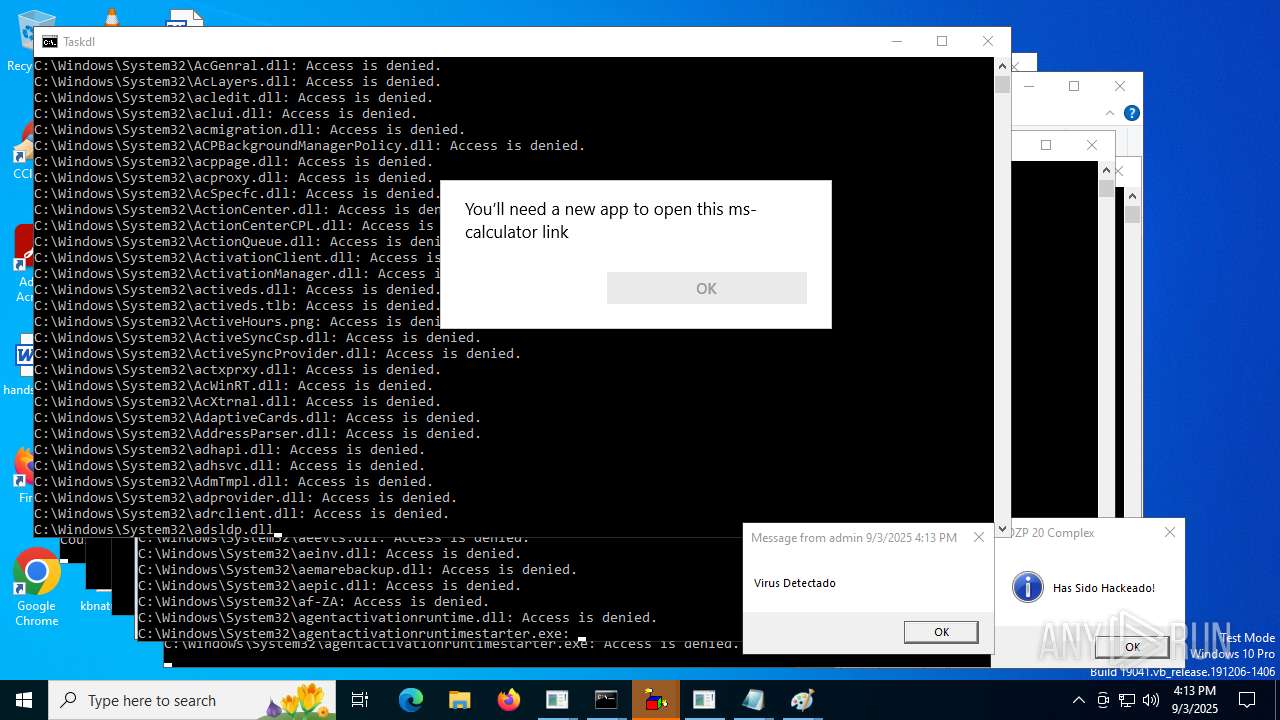Click OK in the ms-calculator link dialog
Viewport: 1280px width, 720px height.
[706, 288]
